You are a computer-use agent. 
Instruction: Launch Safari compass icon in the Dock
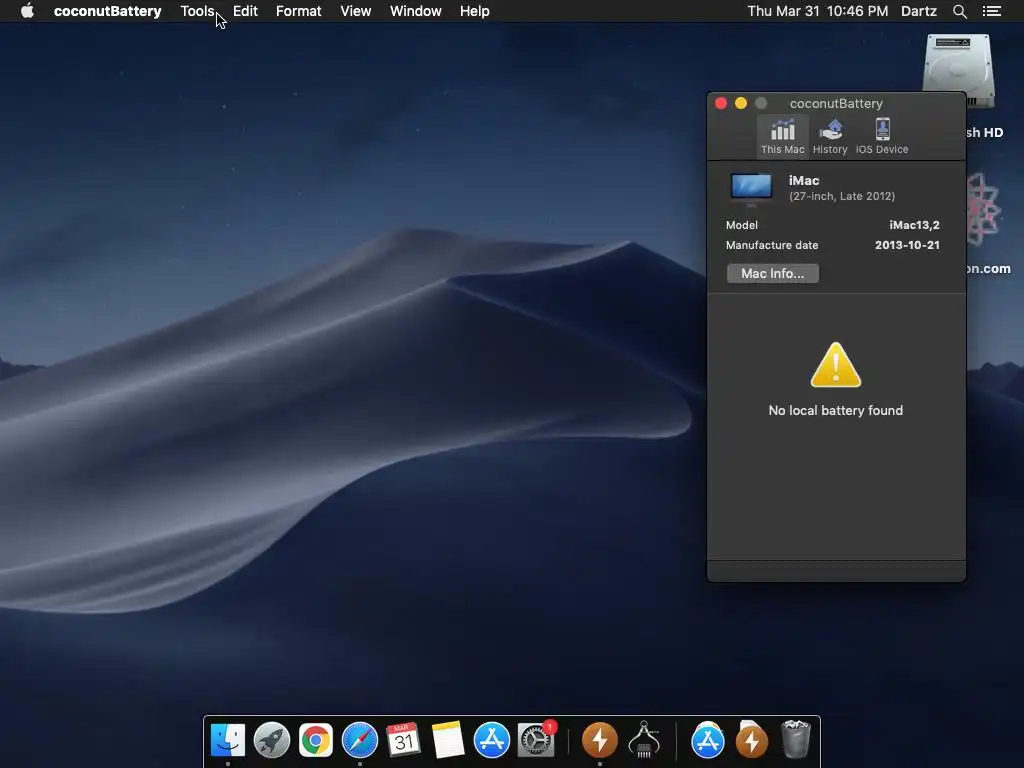[x=359, y=740]
